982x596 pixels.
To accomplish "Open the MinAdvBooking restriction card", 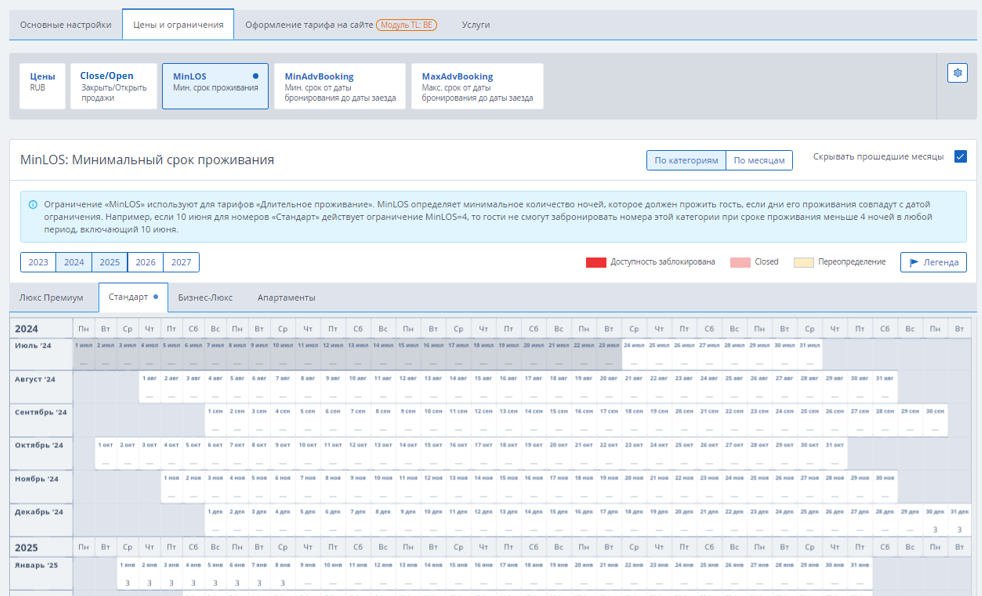I will coord(339,86).
